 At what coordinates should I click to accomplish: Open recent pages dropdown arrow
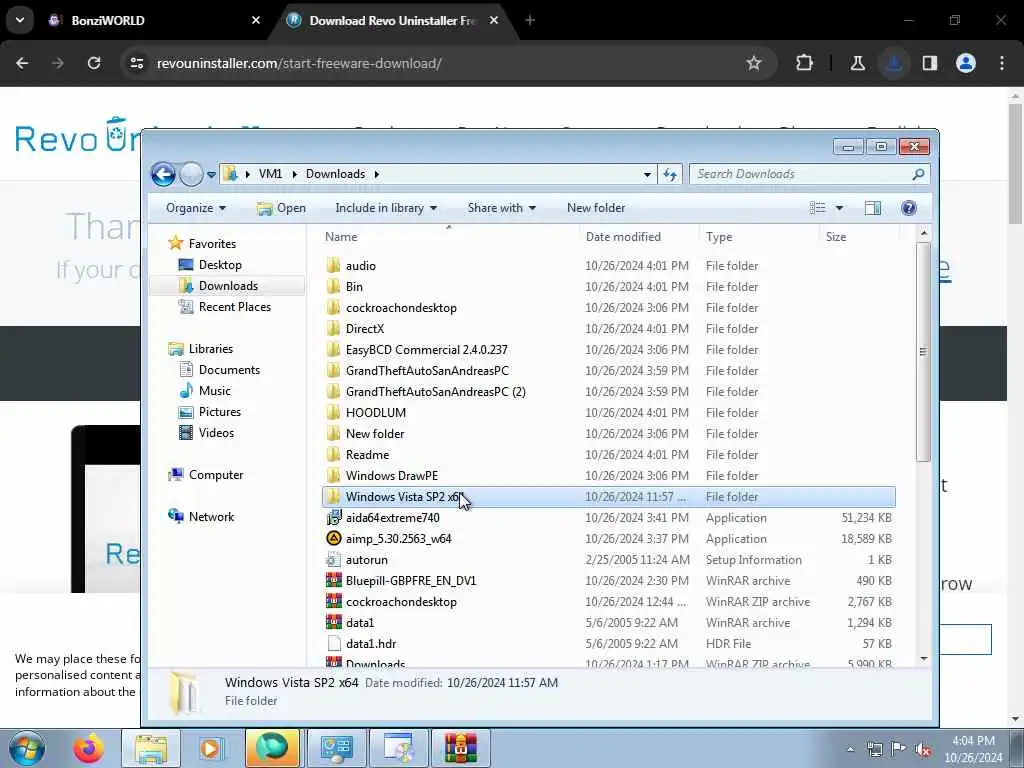tap(212, 175)
